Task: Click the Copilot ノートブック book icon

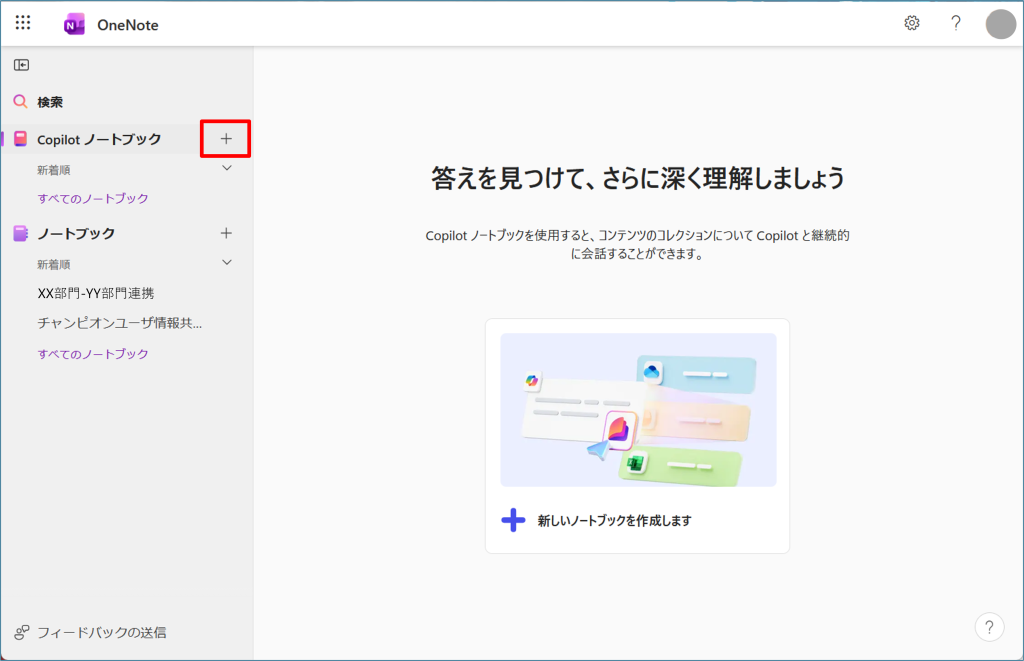Action: (21, 138)
